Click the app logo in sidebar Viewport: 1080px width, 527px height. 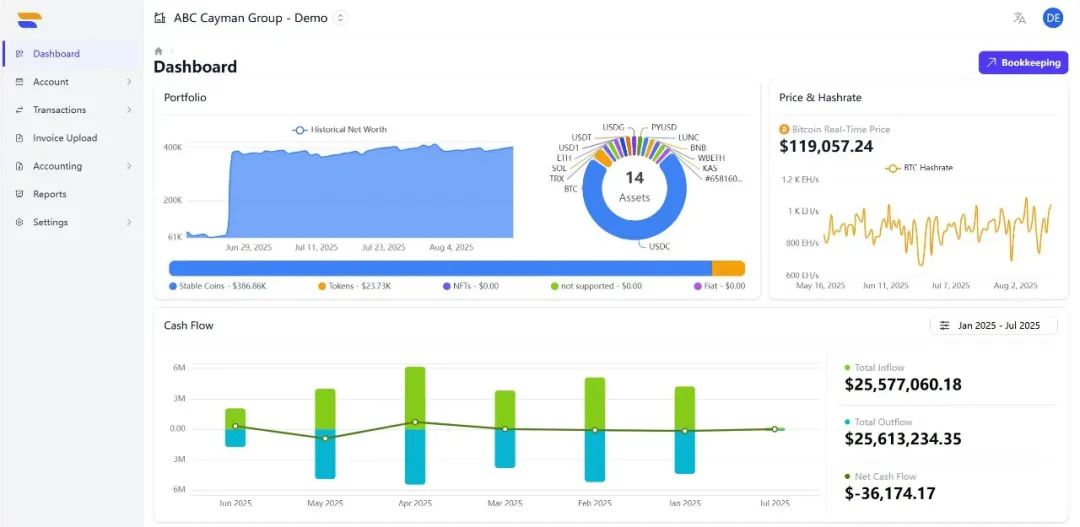tap(30, 19)
